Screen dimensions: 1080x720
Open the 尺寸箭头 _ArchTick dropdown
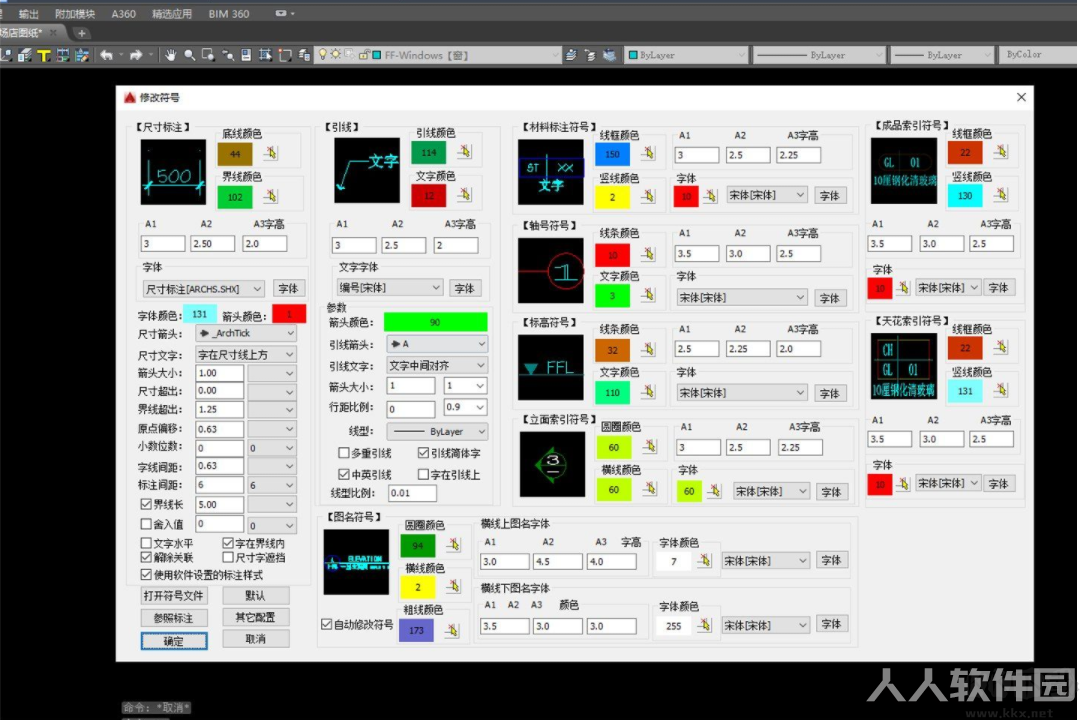pyautogui.click(x=246, y=333)
